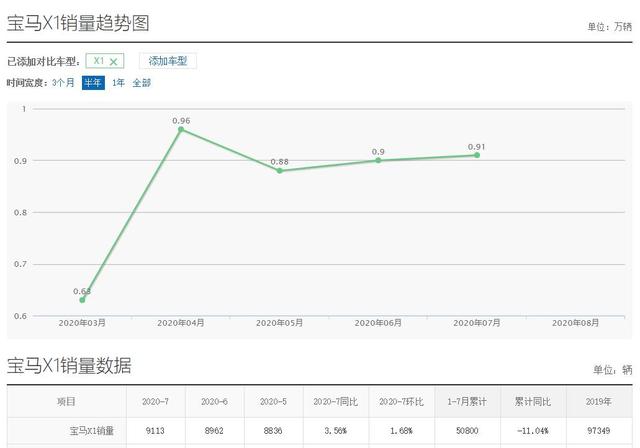Click the 宝马X1销量趋势图 heading

(78, 23)
